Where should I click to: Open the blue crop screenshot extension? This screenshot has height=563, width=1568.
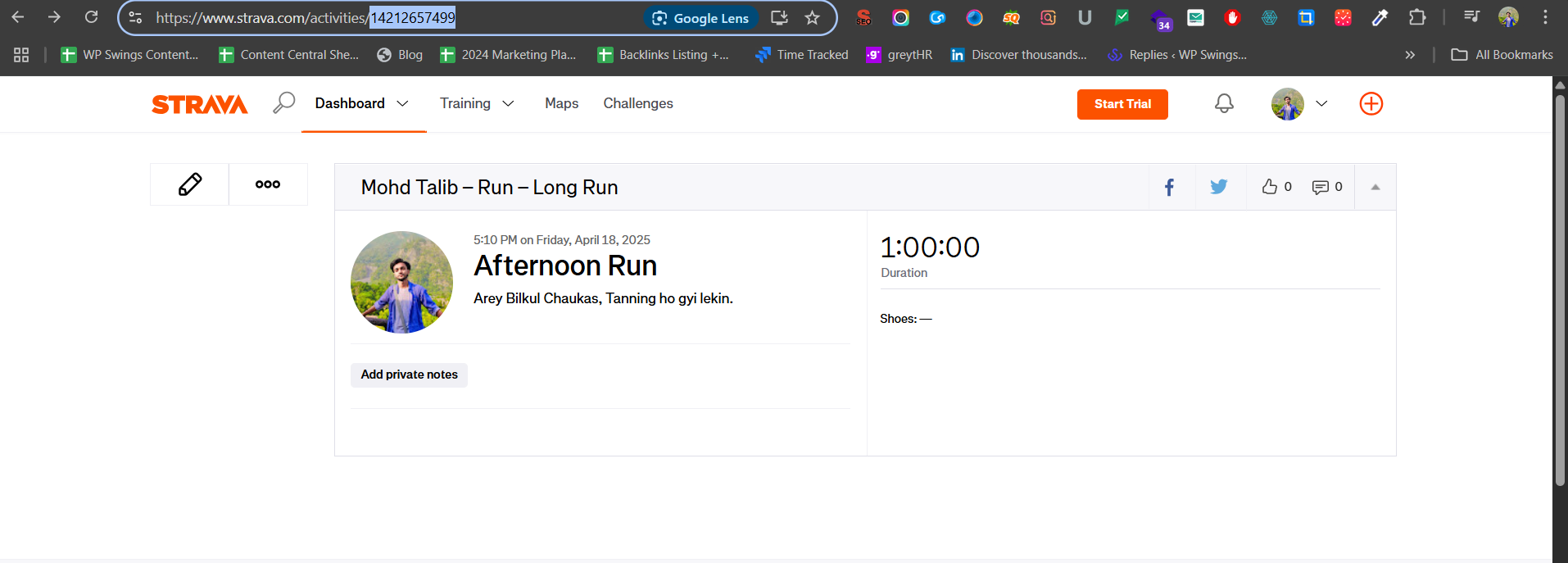(x=1307, y=17)
